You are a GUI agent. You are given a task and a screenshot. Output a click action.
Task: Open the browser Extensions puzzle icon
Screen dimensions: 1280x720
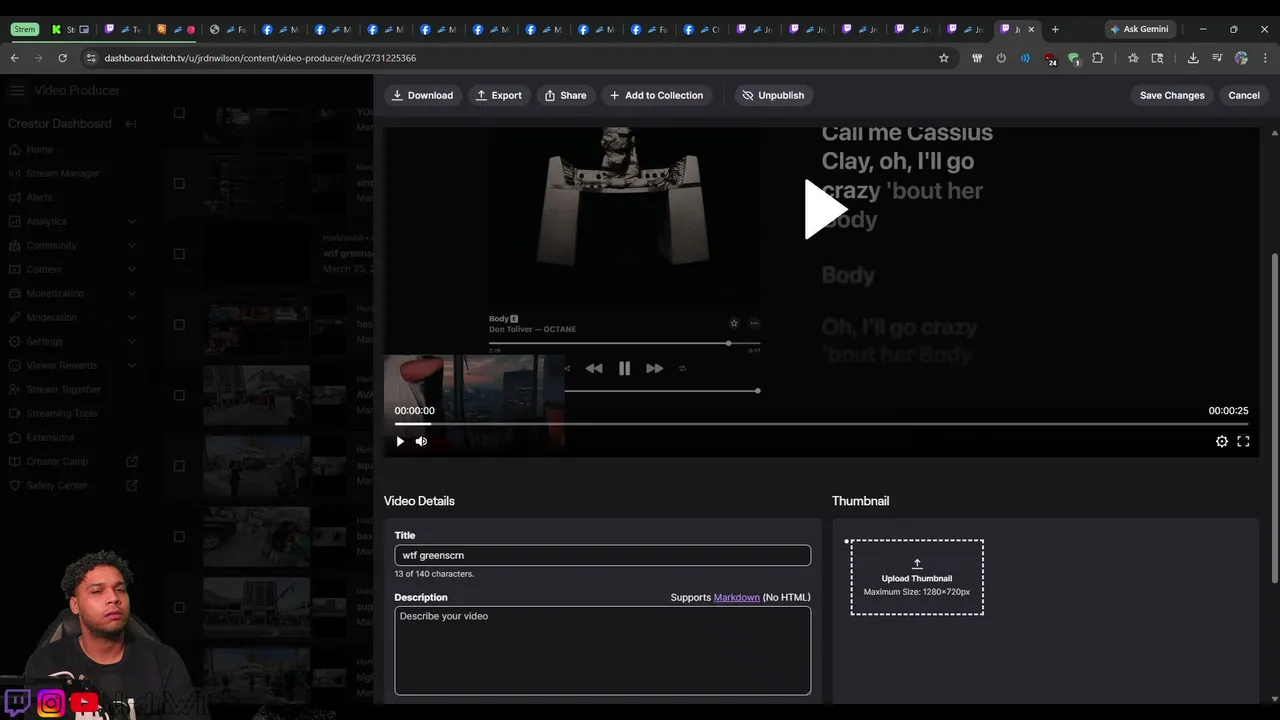click(x=1097, y=58)
